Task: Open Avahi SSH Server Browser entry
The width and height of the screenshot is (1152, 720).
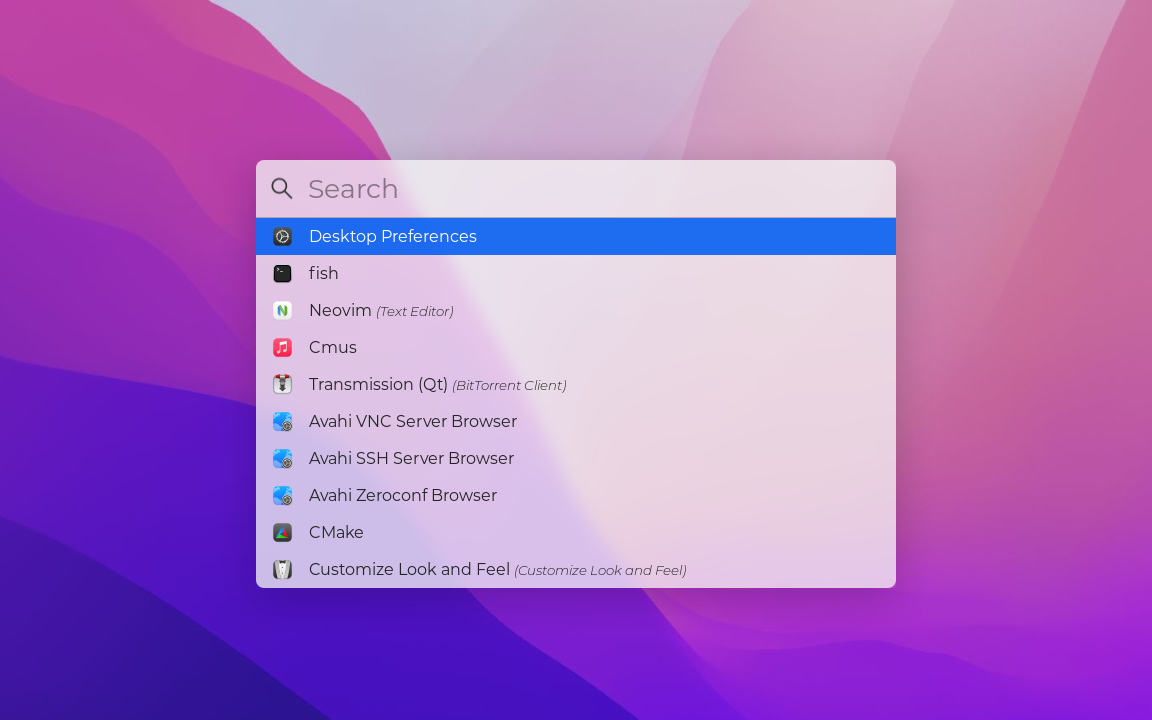Action: [575, 458]
